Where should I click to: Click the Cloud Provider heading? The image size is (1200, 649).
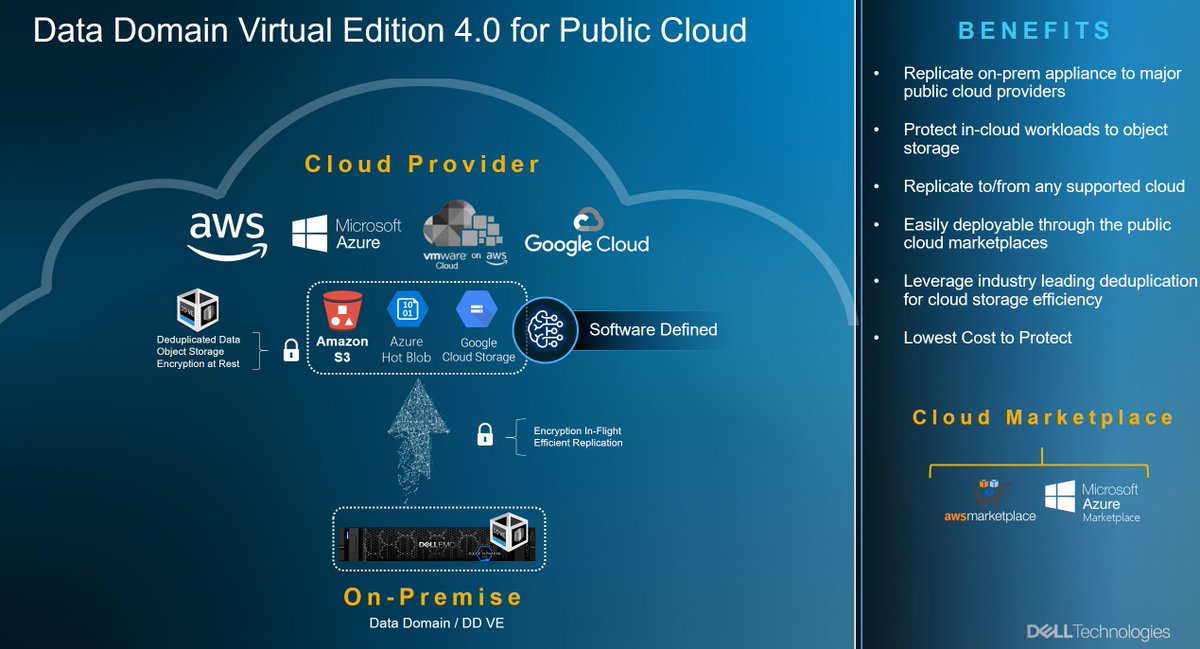[422, 165]
